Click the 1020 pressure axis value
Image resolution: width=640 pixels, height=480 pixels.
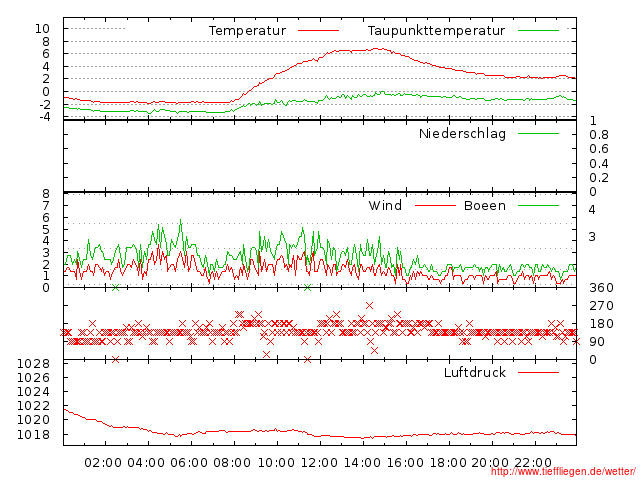coord(33,420)
